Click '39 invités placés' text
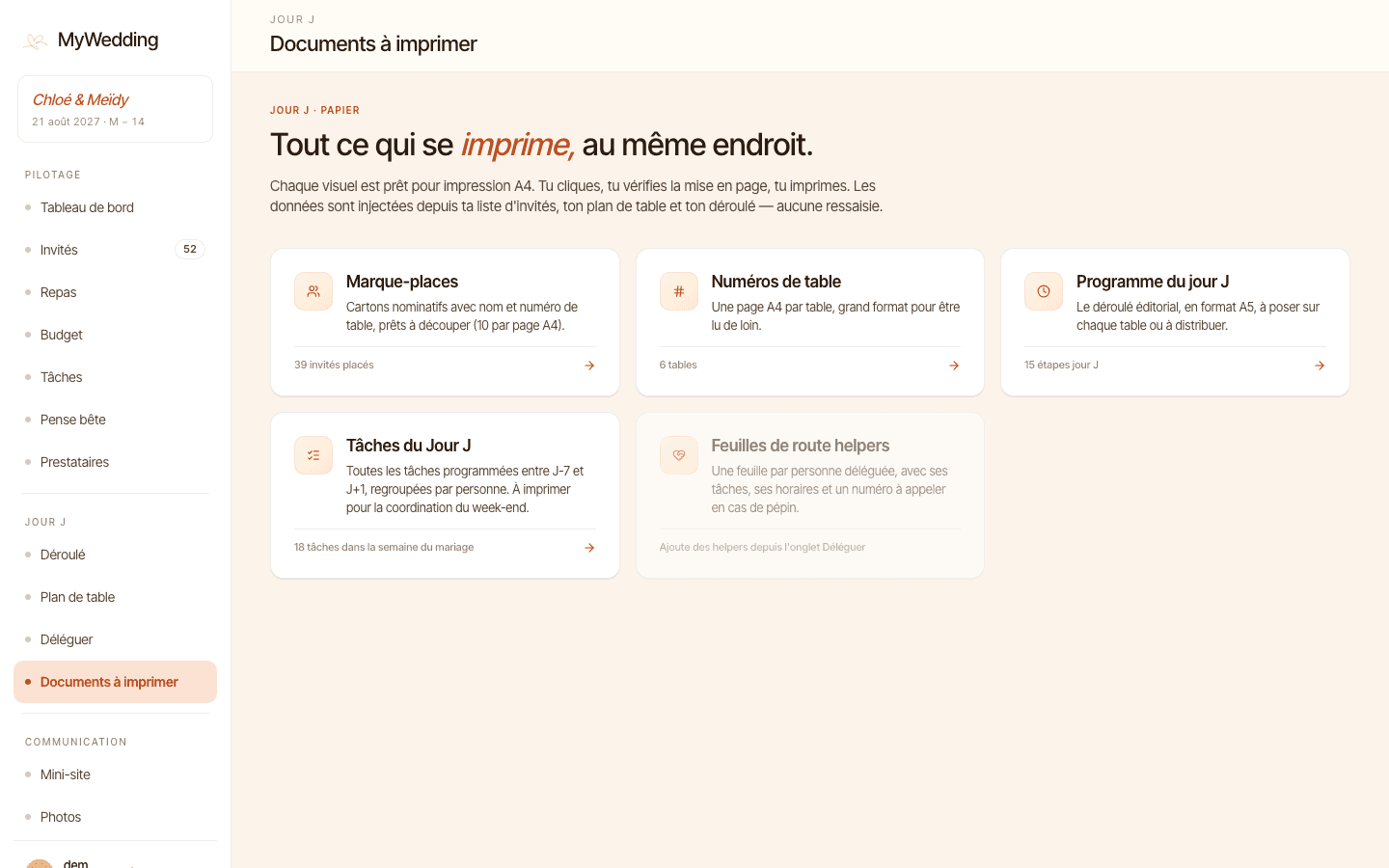 point(334,365)
